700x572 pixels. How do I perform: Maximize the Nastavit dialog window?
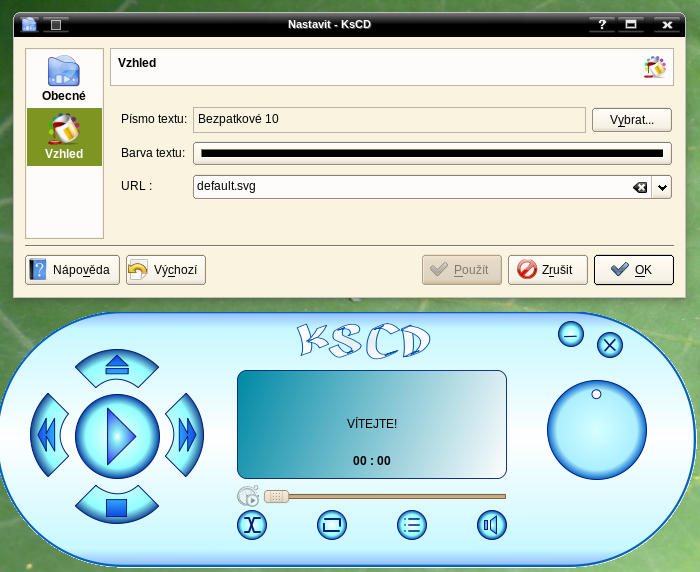click(x=631, y=24)
